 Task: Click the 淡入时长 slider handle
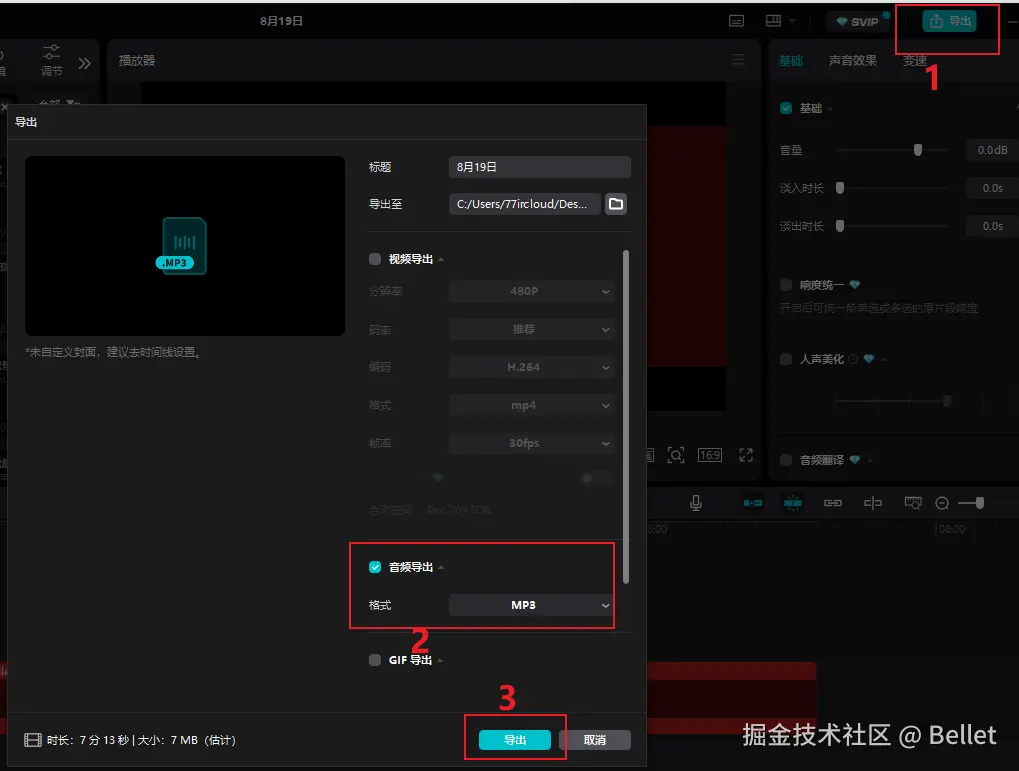point(840,188)
